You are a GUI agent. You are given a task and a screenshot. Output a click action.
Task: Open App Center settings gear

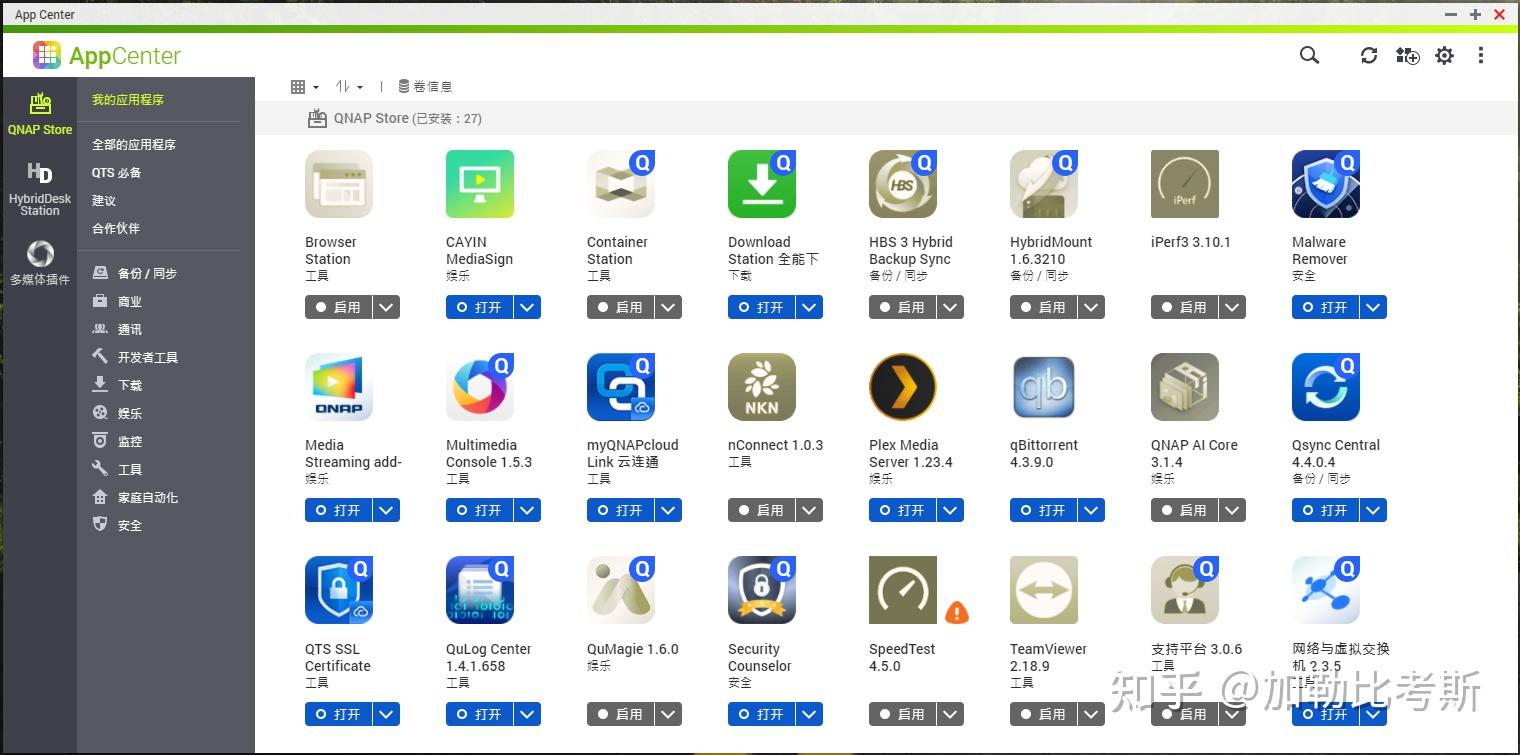tap(1444, 56)
